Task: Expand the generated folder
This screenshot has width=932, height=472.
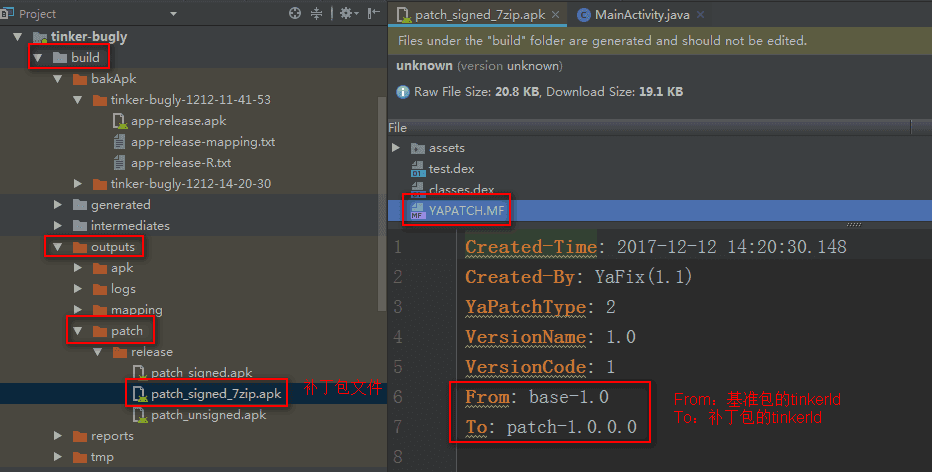Action: (x=58, y=204)
